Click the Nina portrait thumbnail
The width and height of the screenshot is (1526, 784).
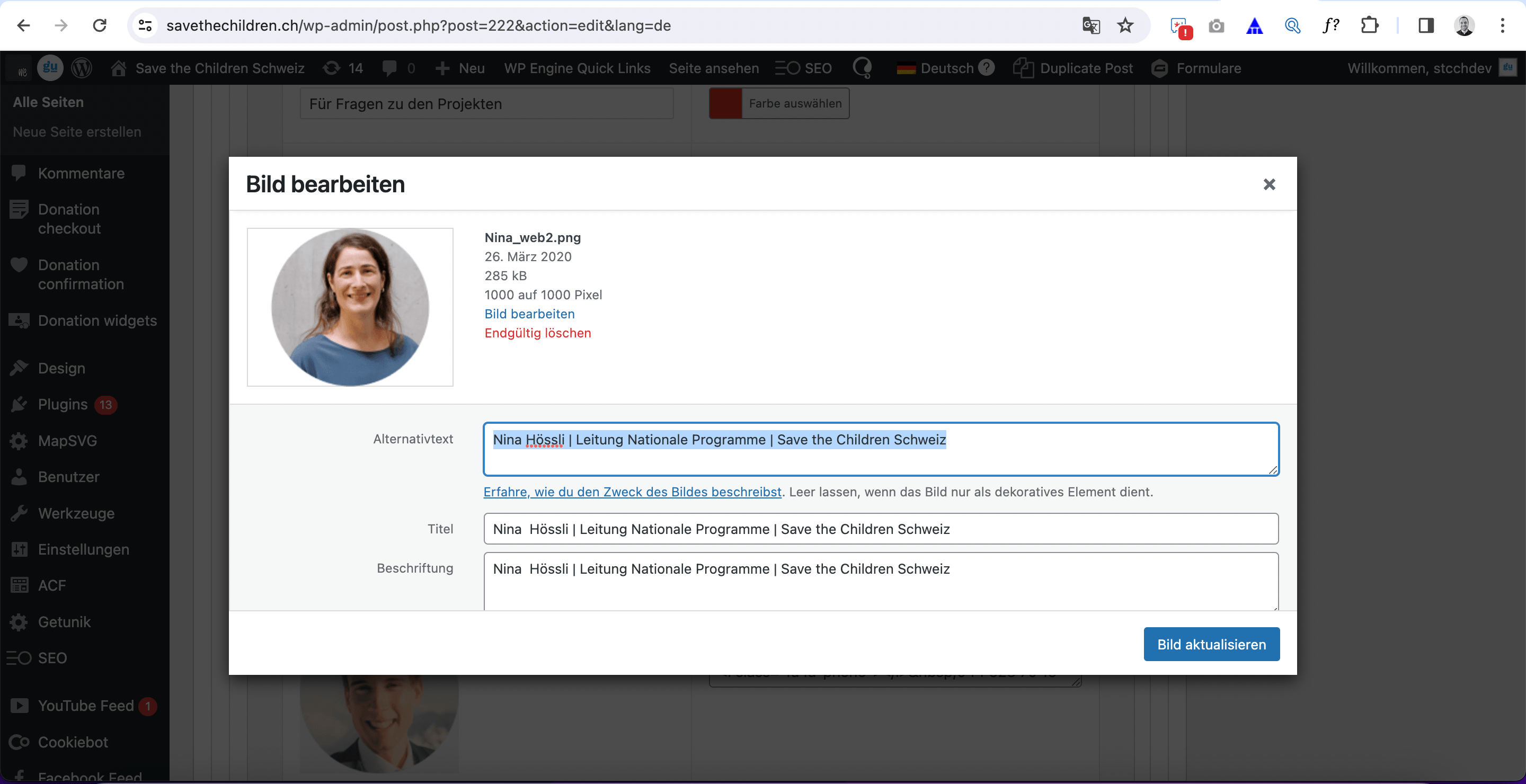350,307
